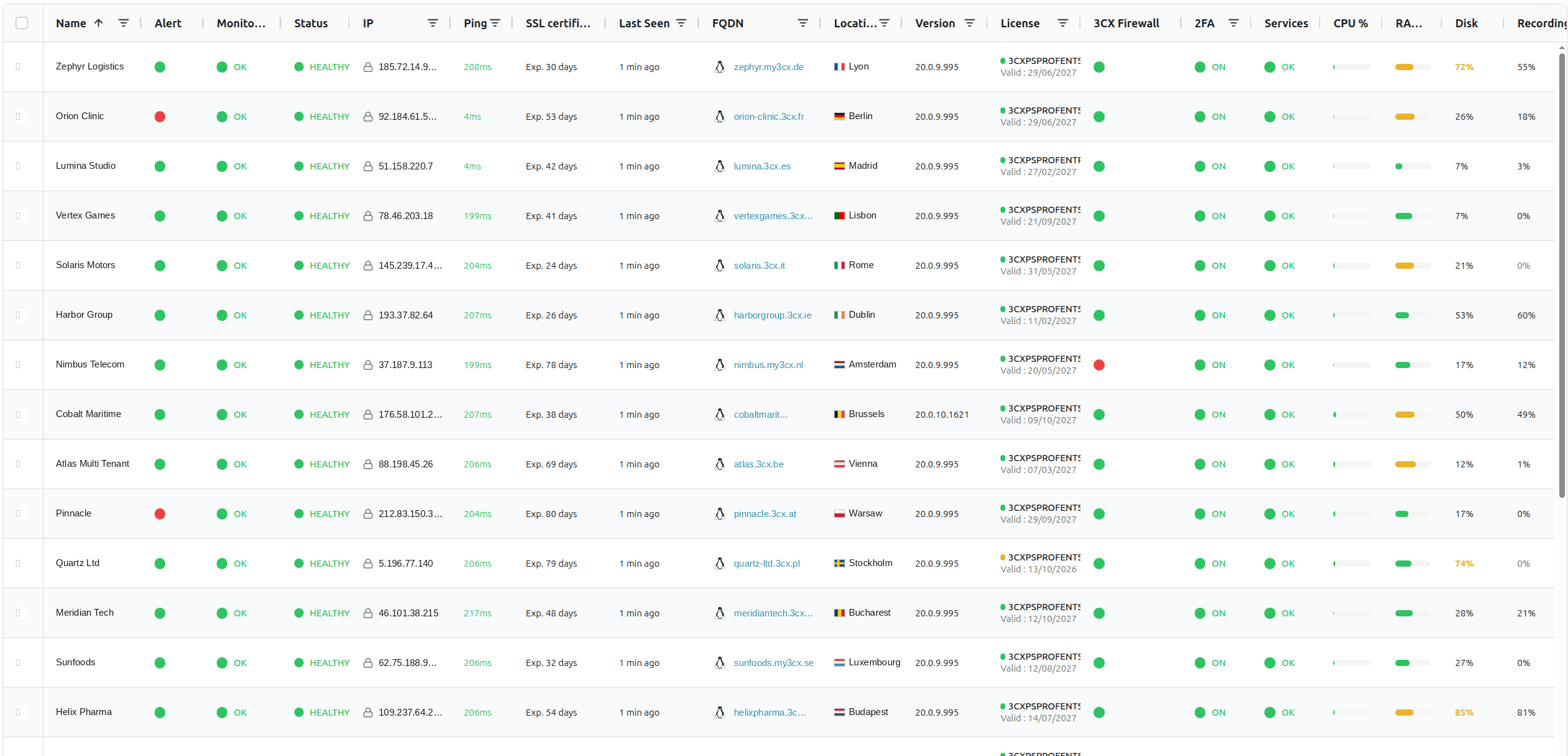Open the Location column filter icon
The width and height of the screenshot is (1568, 756).
click(x=885, y=23)
